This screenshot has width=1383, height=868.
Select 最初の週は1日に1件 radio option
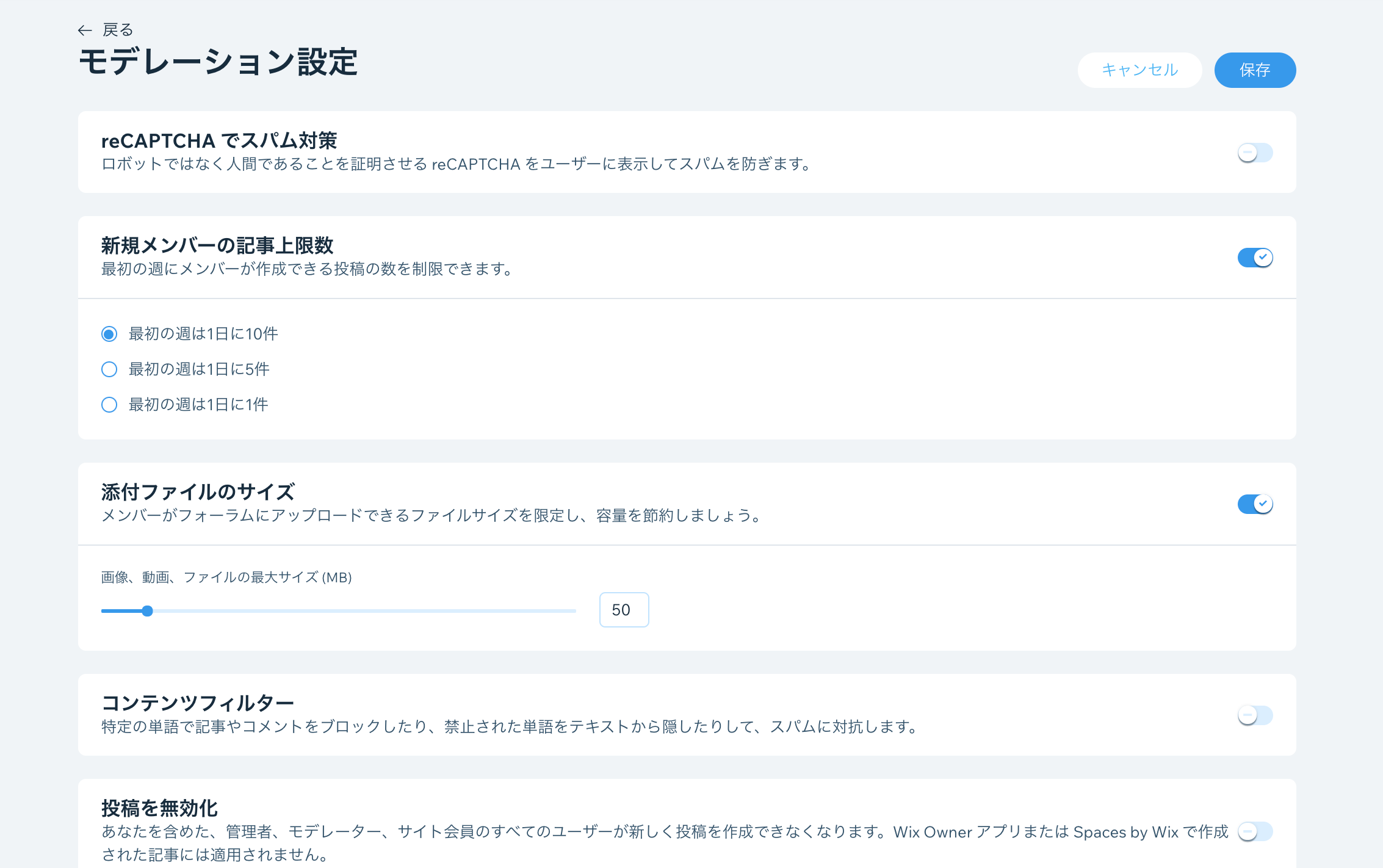[109, 405]
